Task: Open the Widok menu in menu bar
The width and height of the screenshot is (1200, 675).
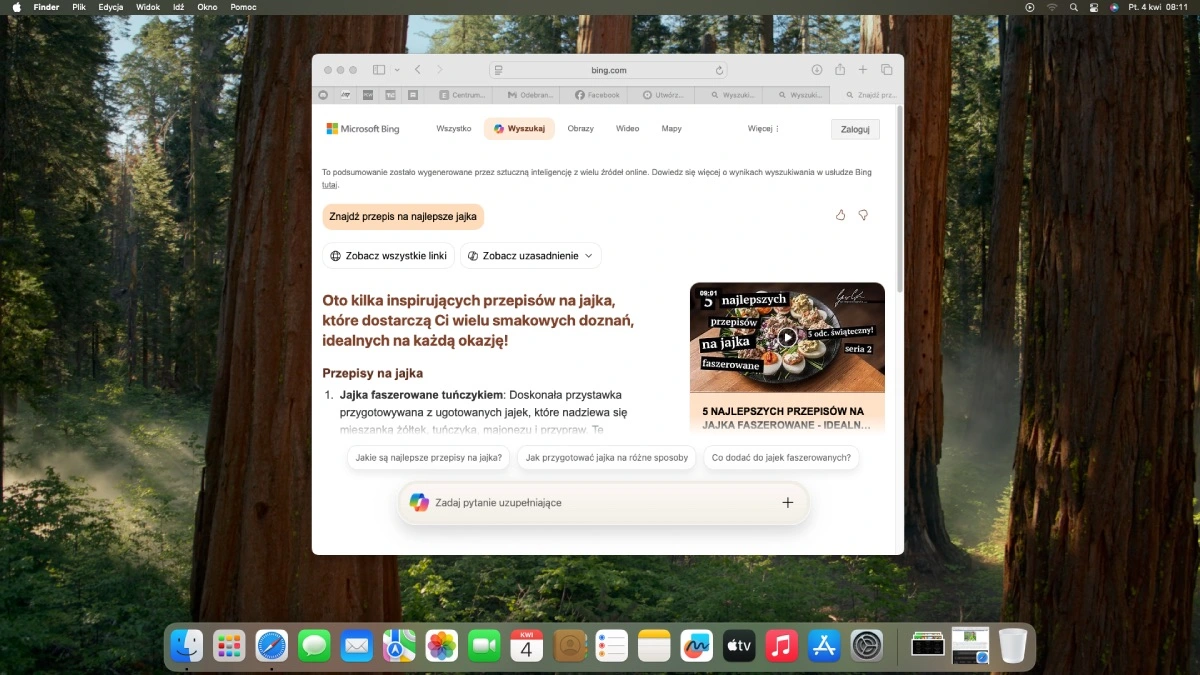Action: (147, 7)
